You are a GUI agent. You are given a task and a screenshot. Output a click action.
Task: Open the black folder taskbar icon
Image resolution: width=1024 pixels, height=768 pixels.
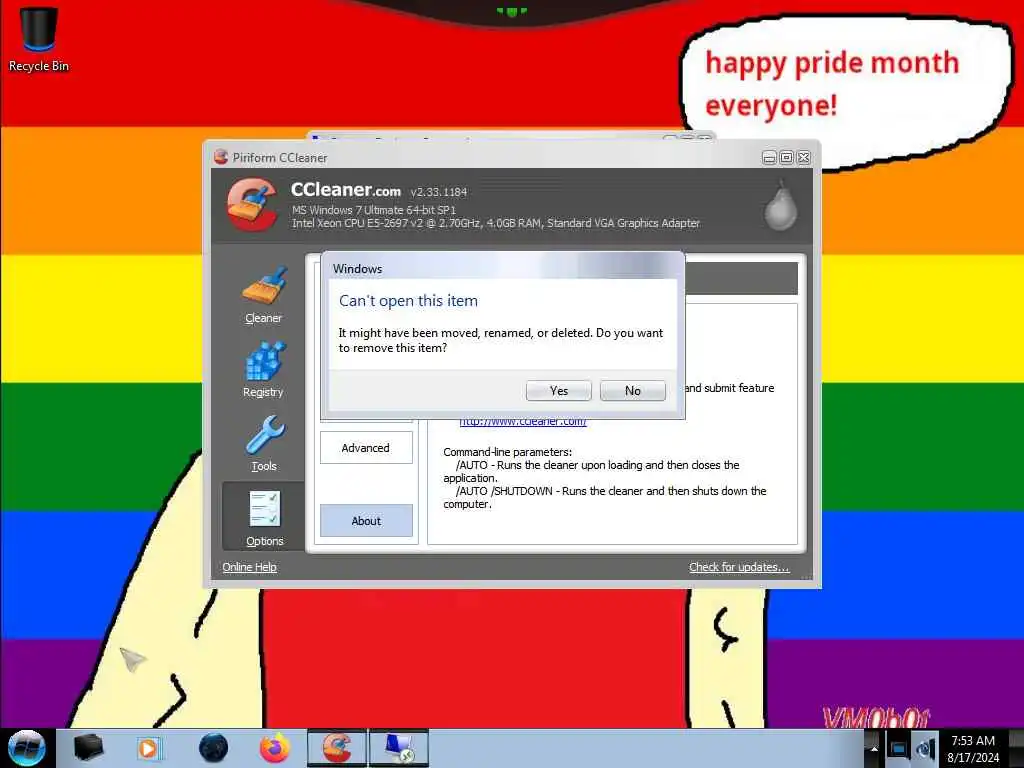pos(88,748)
